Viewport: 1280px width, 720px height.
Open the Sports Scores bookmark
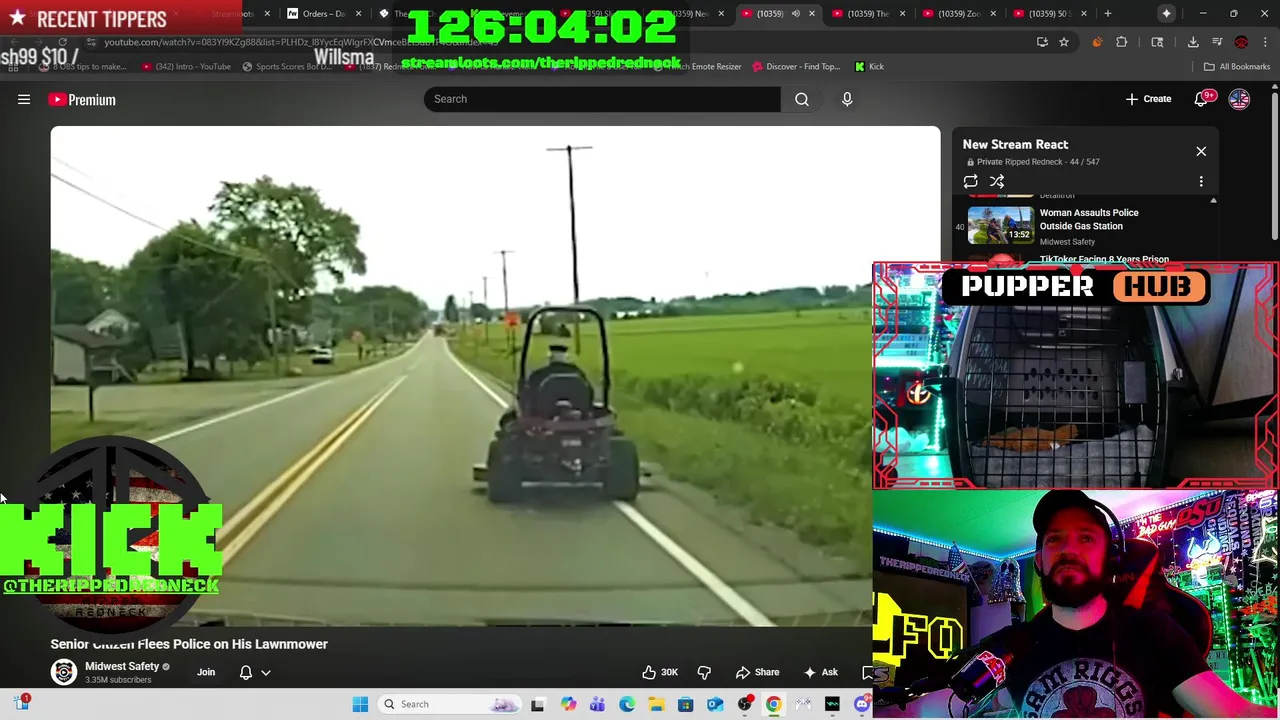[x=287, y=67]
